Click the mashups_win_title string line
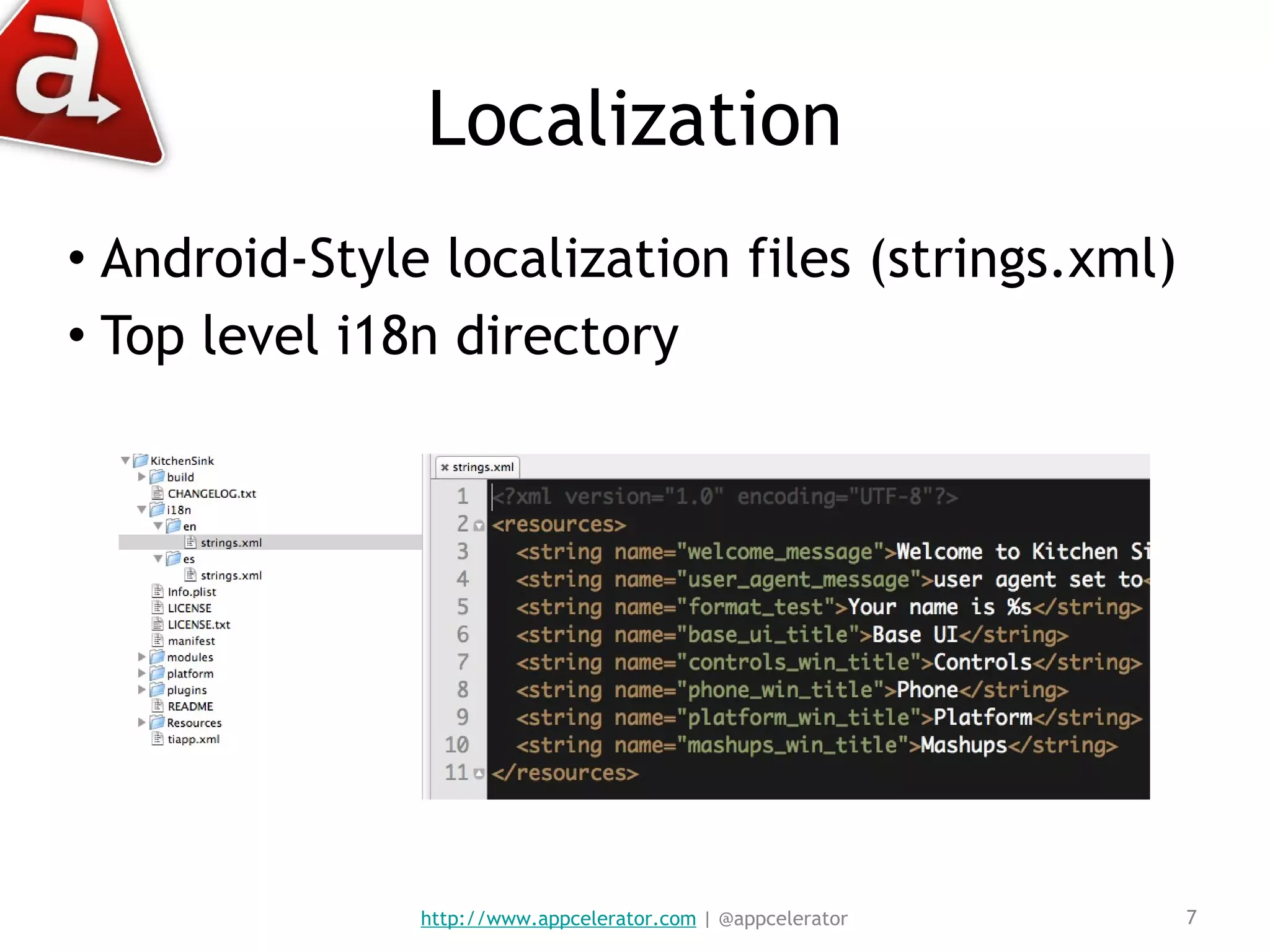 click(x=817, y=745)
